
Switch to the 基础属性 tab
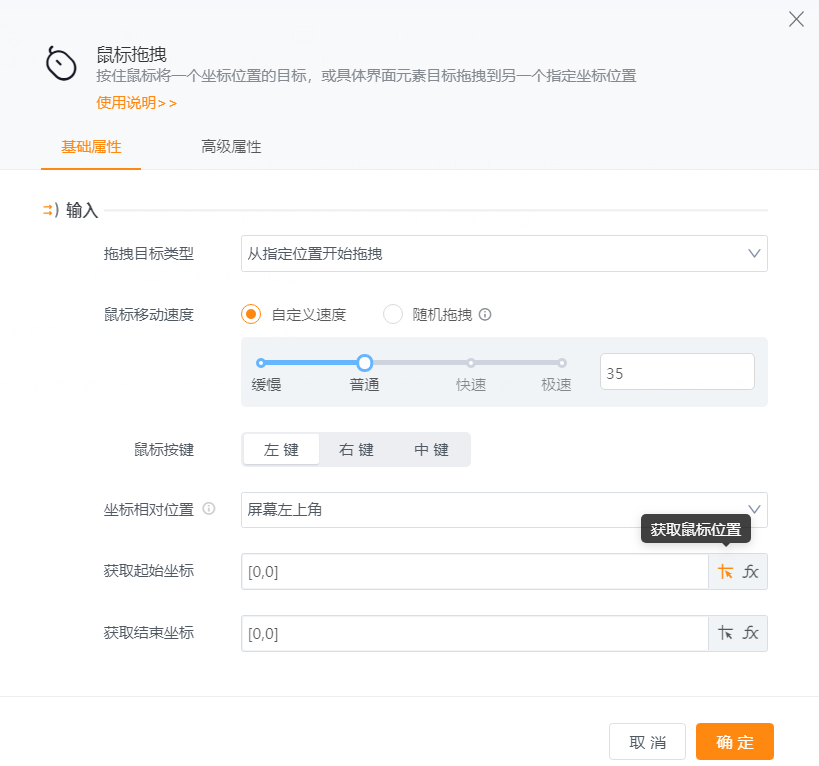91,147
